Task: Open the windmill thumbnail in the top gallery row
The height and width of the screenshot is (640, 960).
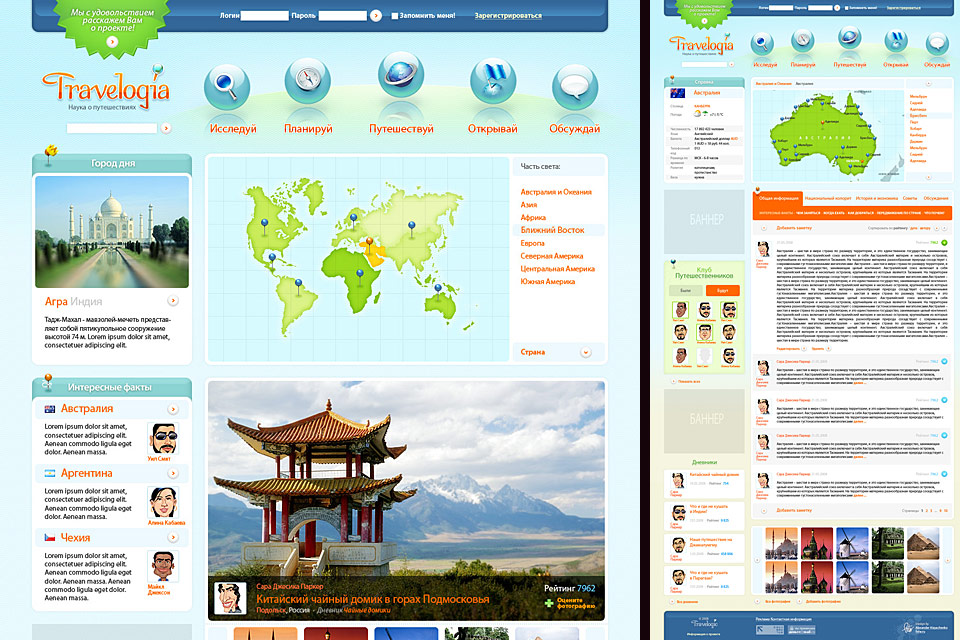Action: pyautogui.click(x=852, y=543)
